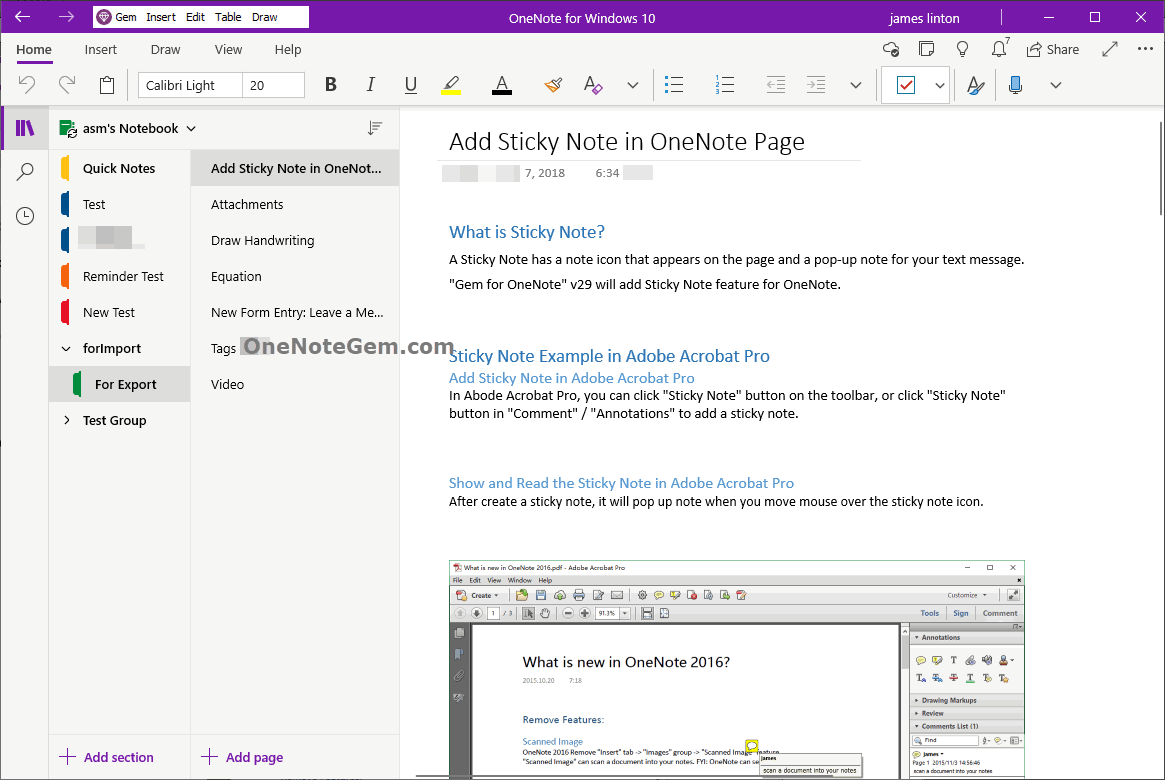1165x780 pixels.
Task: Open the Gem Edit menu
Action: coord(195,17)
